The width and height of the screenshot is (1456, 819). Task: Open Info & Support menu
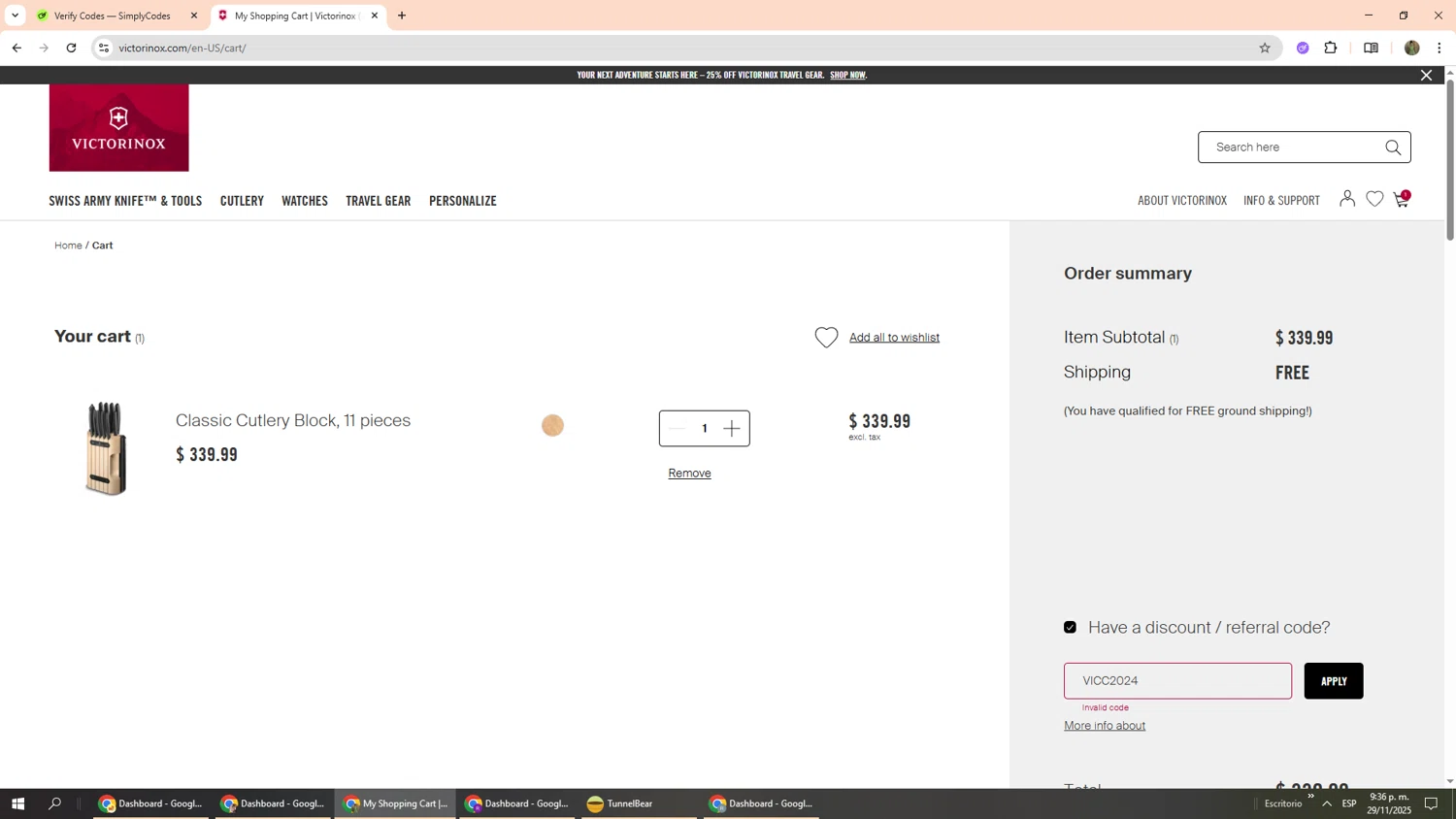(x=1281, y=201)
